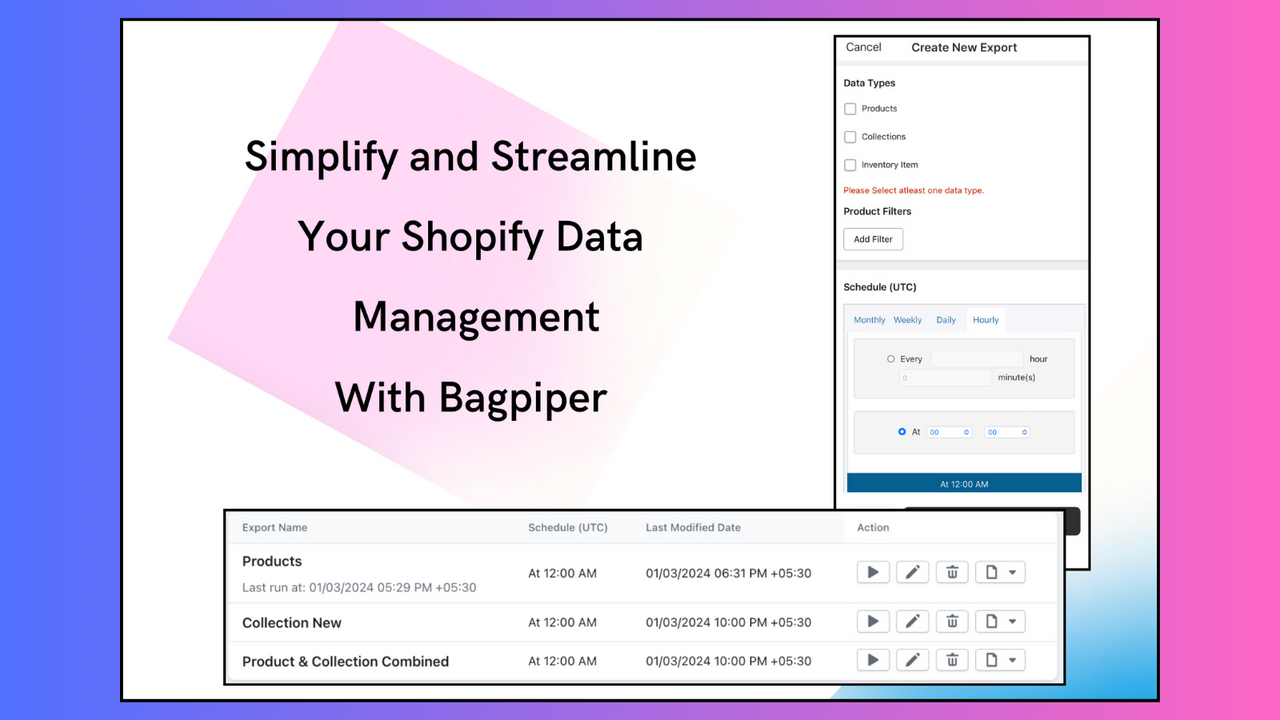Click the minute(s) input field
Image resolution: width=1280 pixels, height=720 pixels.
pyautogui.click(x=945, y=378)
